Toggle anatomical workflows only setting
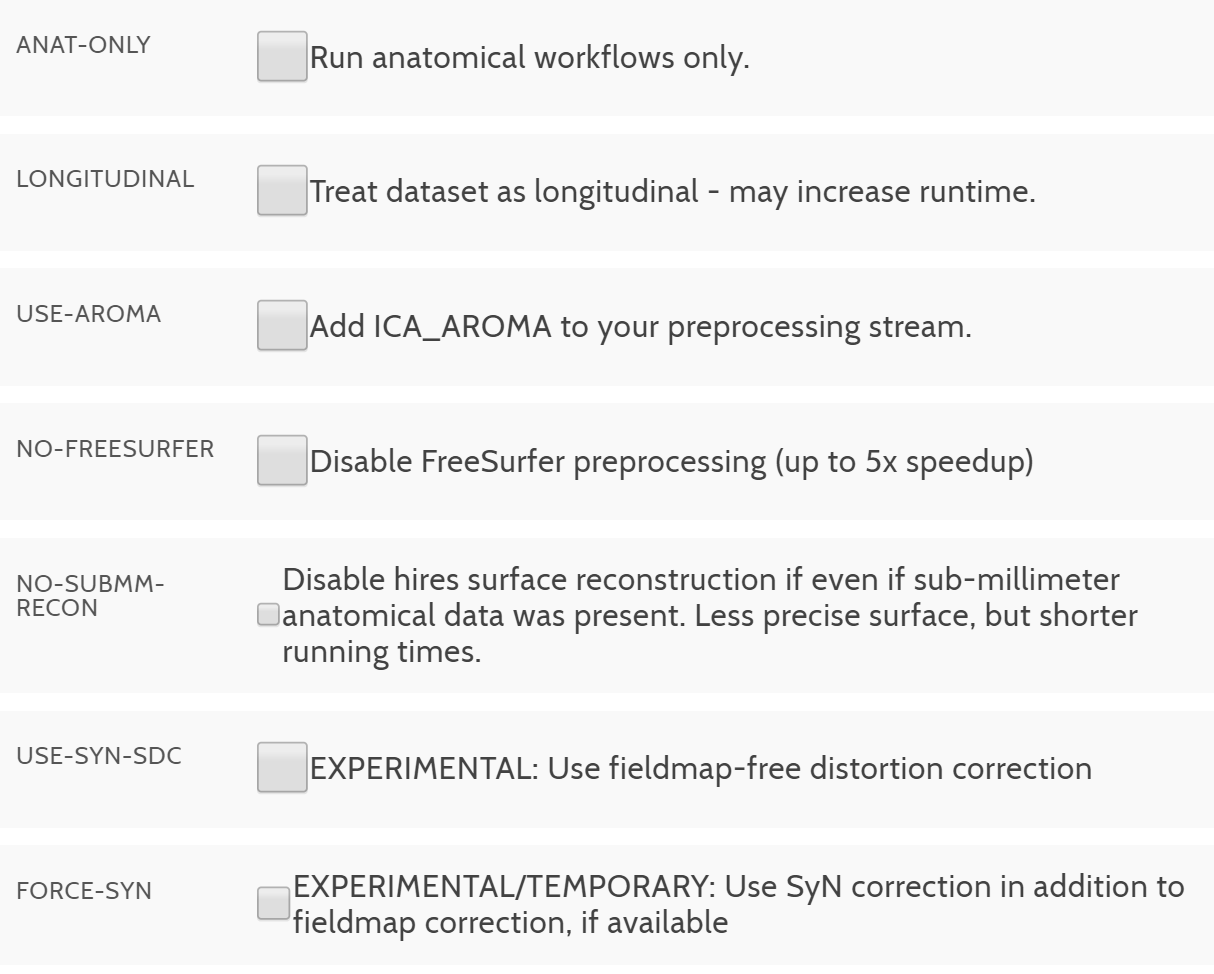Image resolution: width=1214 pixels, height=974 pixels. 281,57
